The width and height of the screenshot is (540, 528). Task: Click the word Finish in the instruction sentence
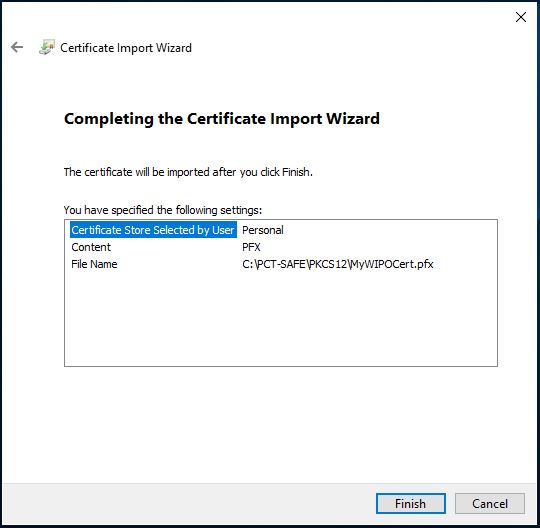(x=296, y=172)
